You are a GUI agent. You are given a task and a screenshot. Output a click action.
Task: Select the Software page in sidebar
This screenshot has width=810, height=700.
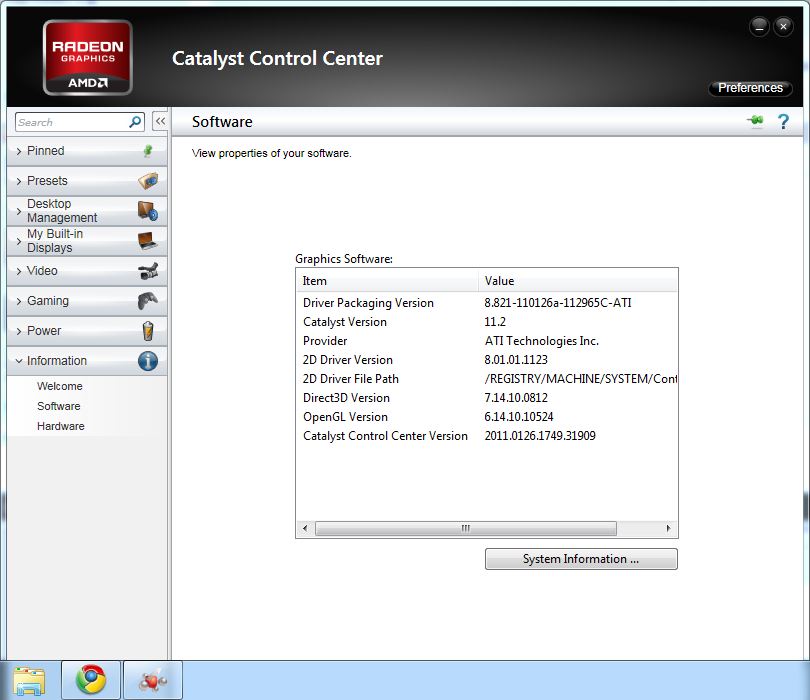coord(58,406)
